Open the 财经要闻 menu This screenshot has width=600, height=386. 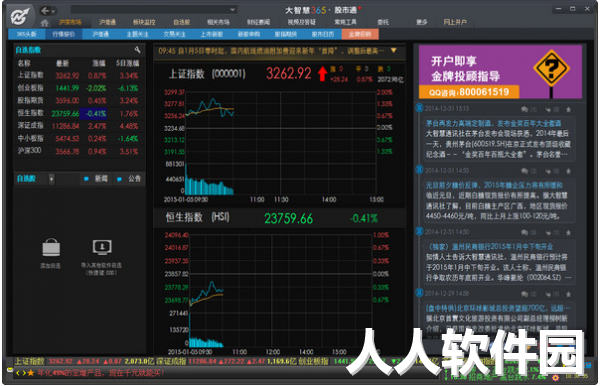pos(258,22)
